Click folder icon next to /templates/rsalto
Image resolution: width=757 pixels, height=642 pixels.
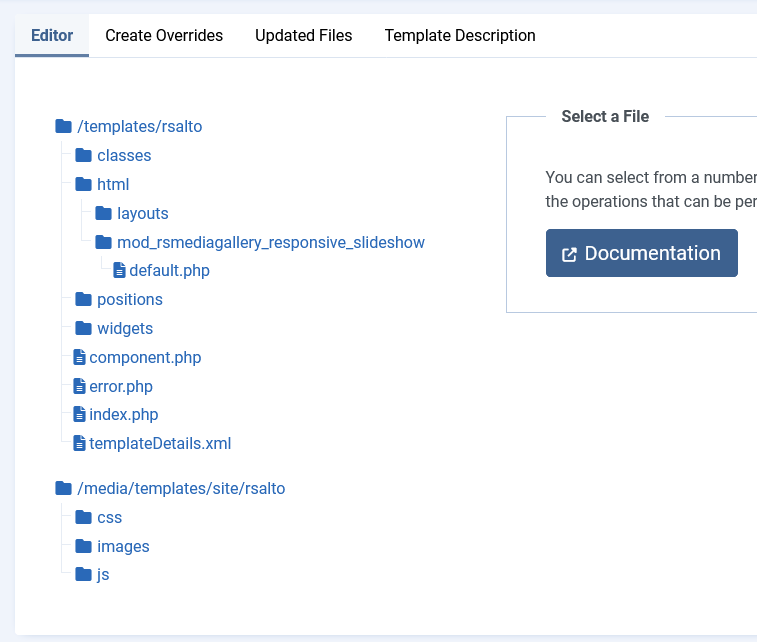point(63,126)
